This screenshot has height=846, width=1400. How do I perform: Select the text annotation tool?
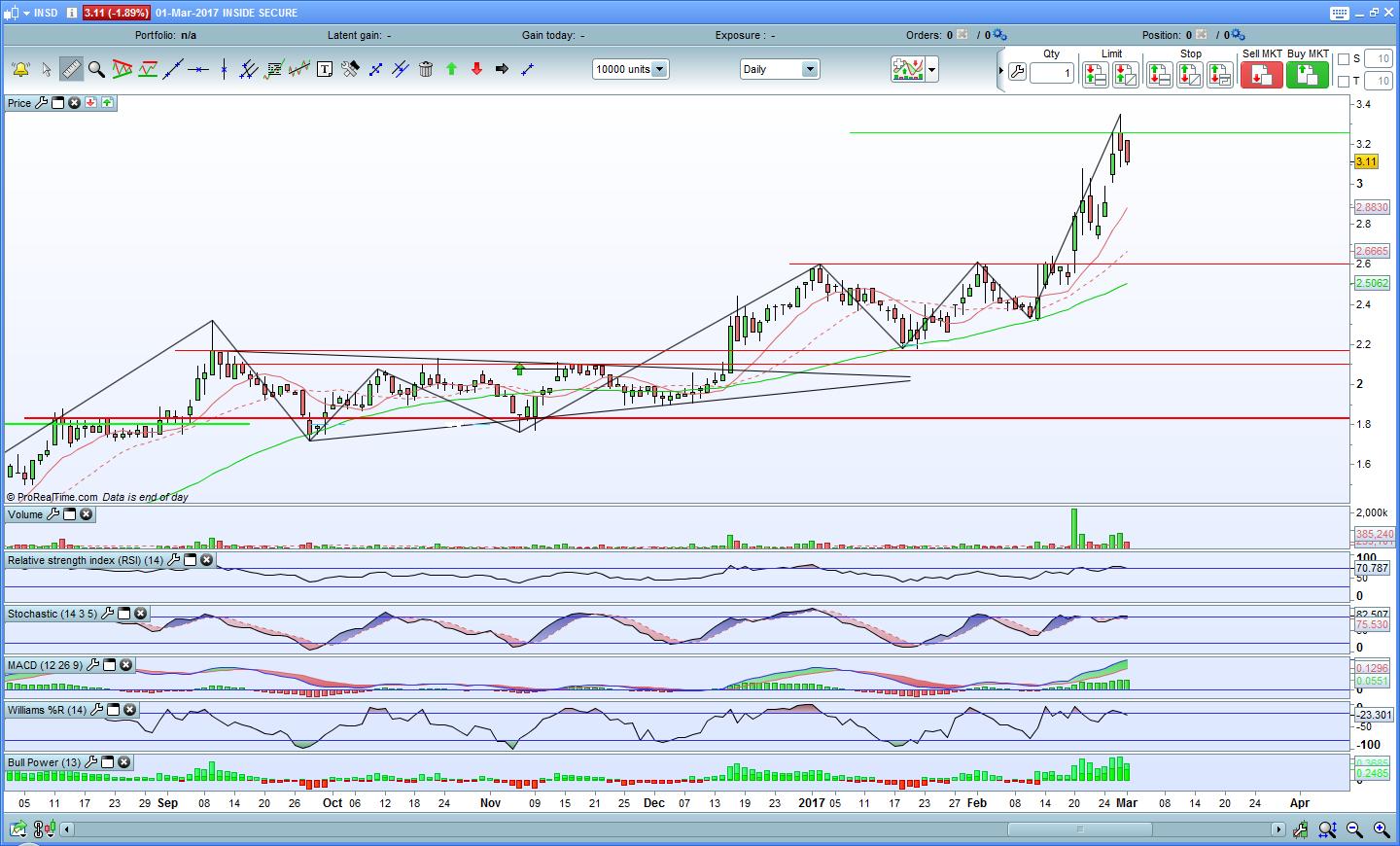tap(325, 69)
